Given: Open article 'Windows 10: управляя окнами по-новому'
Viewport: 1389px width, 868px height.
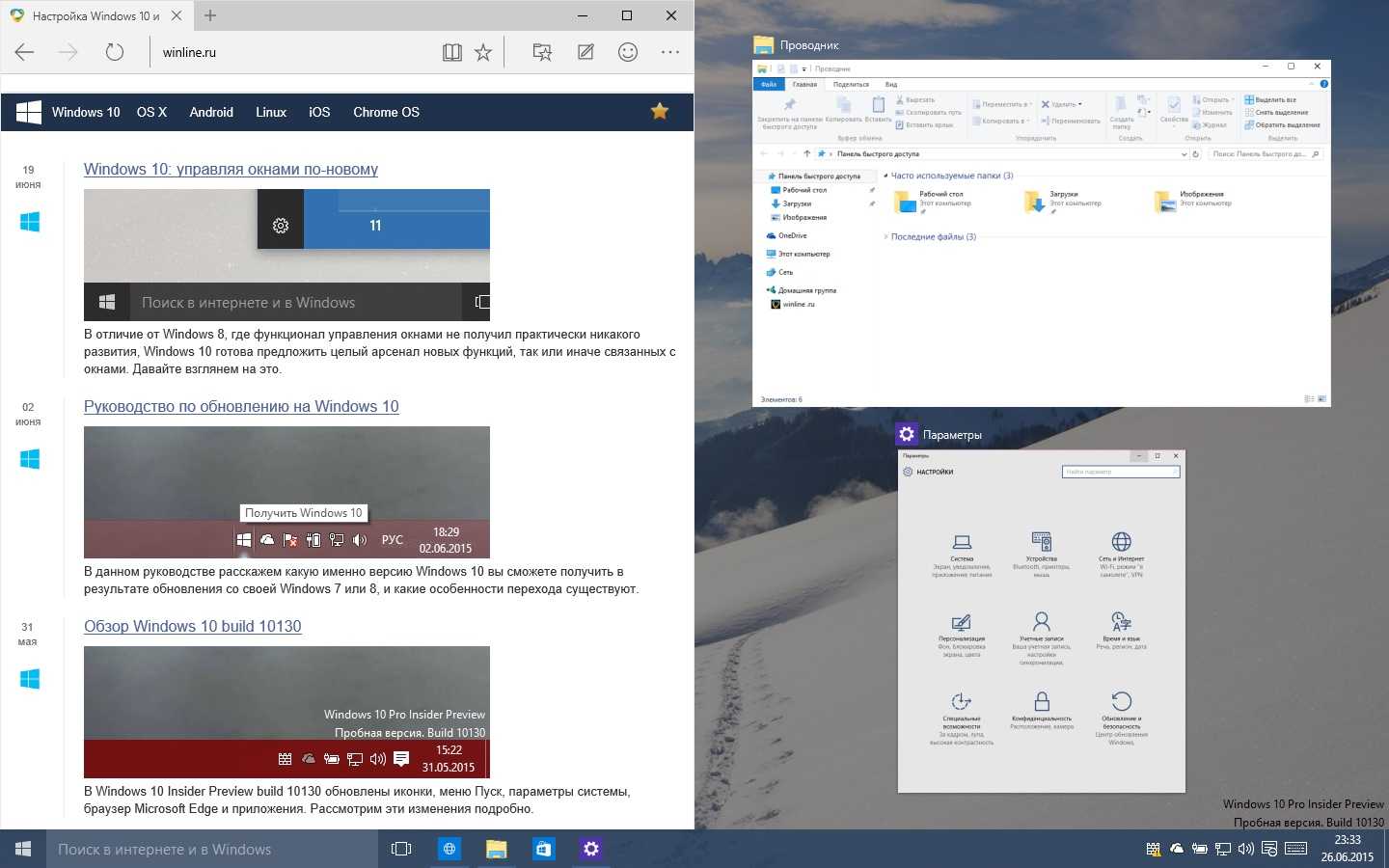Looking at the screenshot, I should click(231, 169).
